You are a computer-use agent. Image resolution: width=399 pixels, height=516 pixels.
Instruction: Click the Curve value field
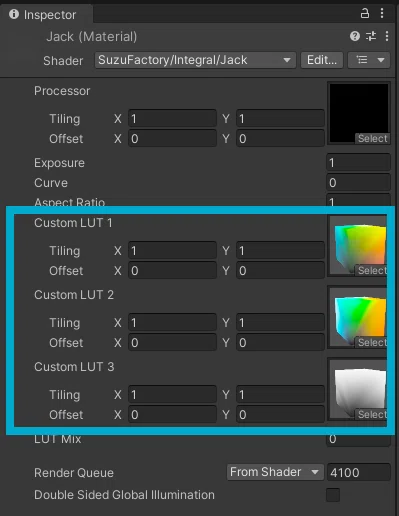358,183
